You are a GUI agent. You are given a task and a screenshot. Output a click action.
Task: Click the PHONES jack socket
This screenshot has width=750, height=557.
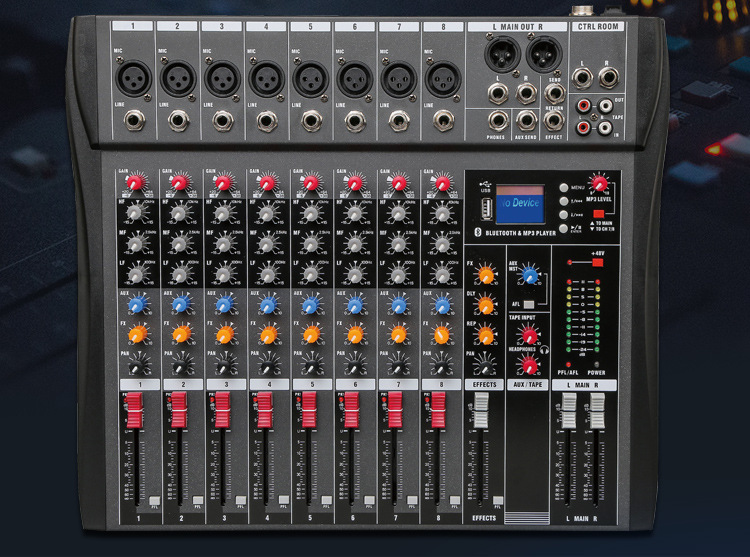(497, 120)
